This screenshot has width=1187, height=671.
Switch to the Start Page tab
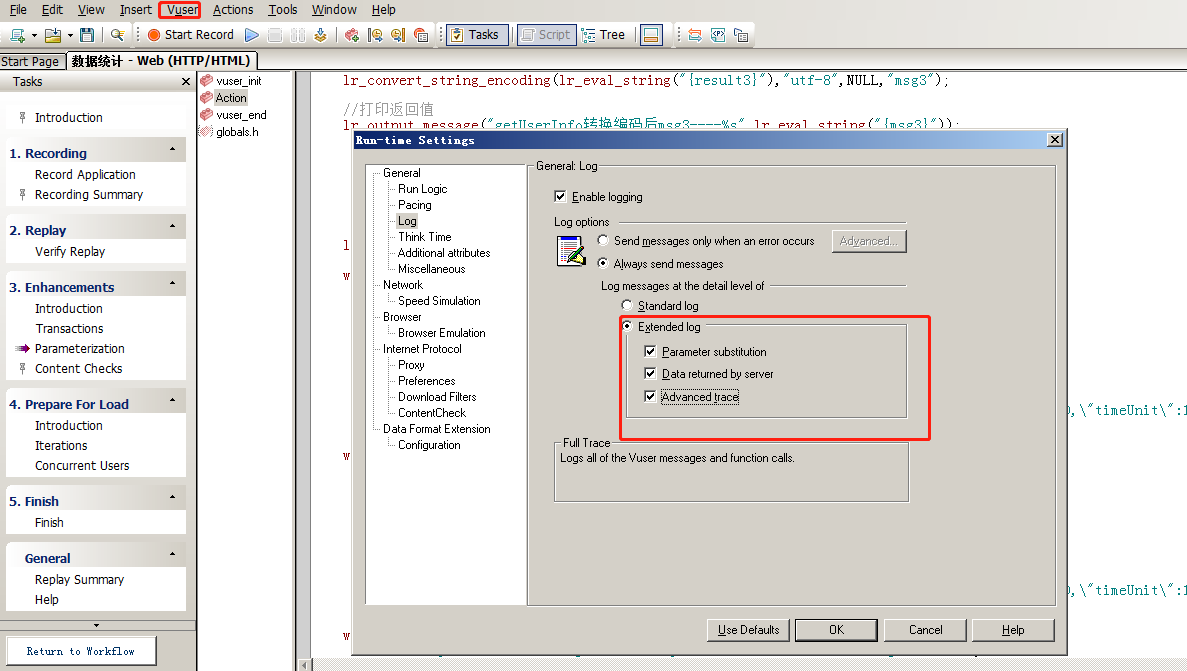click(x=31, y=60)
